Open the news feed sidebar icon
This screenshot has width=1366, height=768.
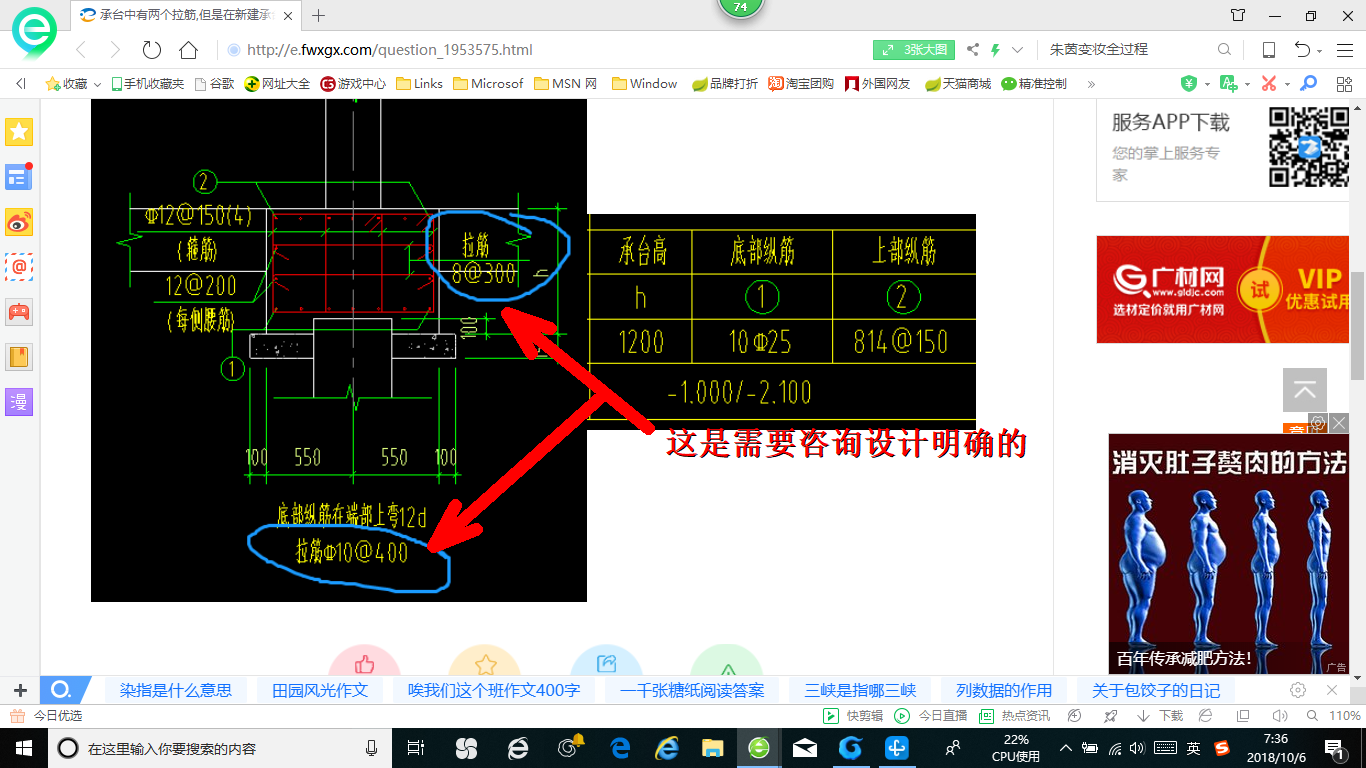(x=19, y=177)
